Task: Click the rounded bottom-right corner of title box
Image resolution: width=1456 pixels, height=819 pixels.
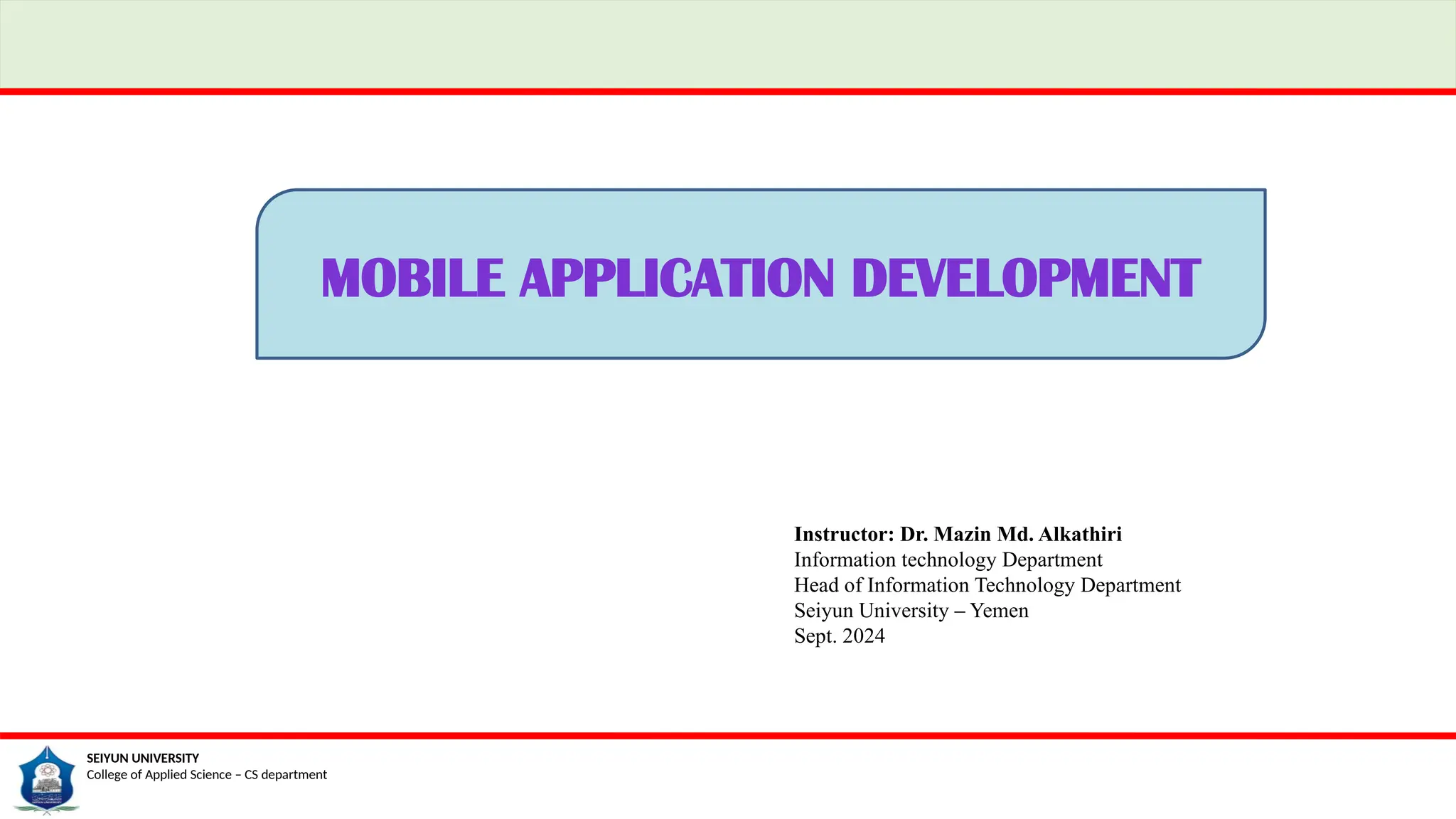Action: tap(1251, 345)
